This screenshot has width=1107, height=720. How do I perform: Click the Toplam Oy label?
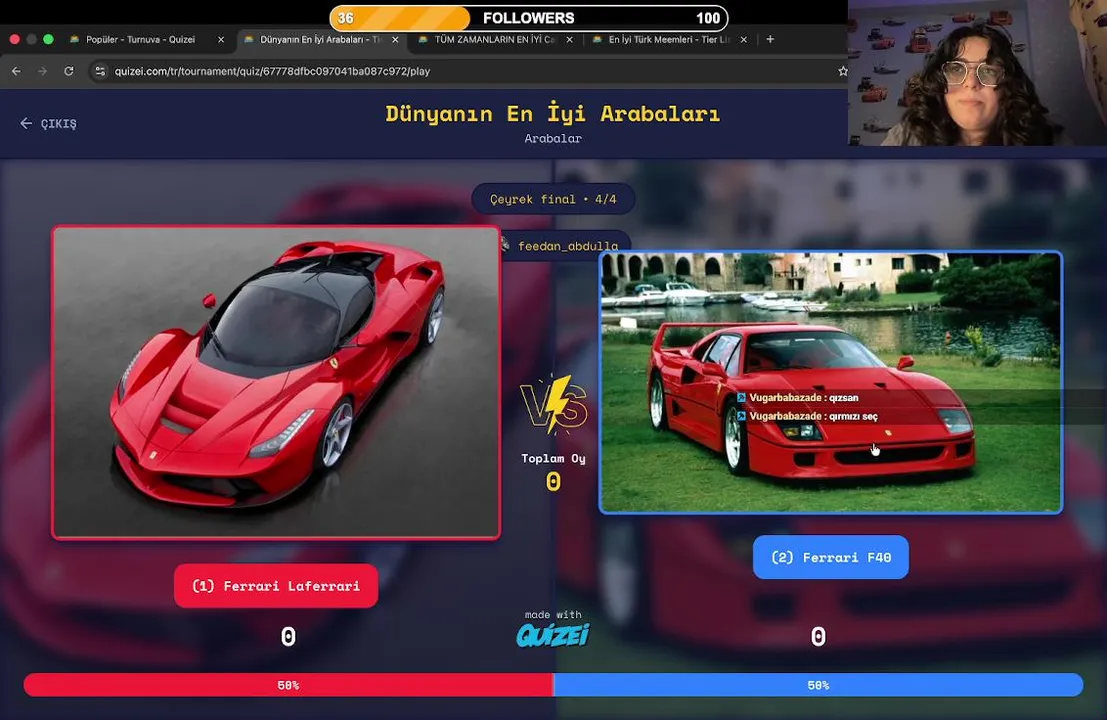click(x=553, y=459)
